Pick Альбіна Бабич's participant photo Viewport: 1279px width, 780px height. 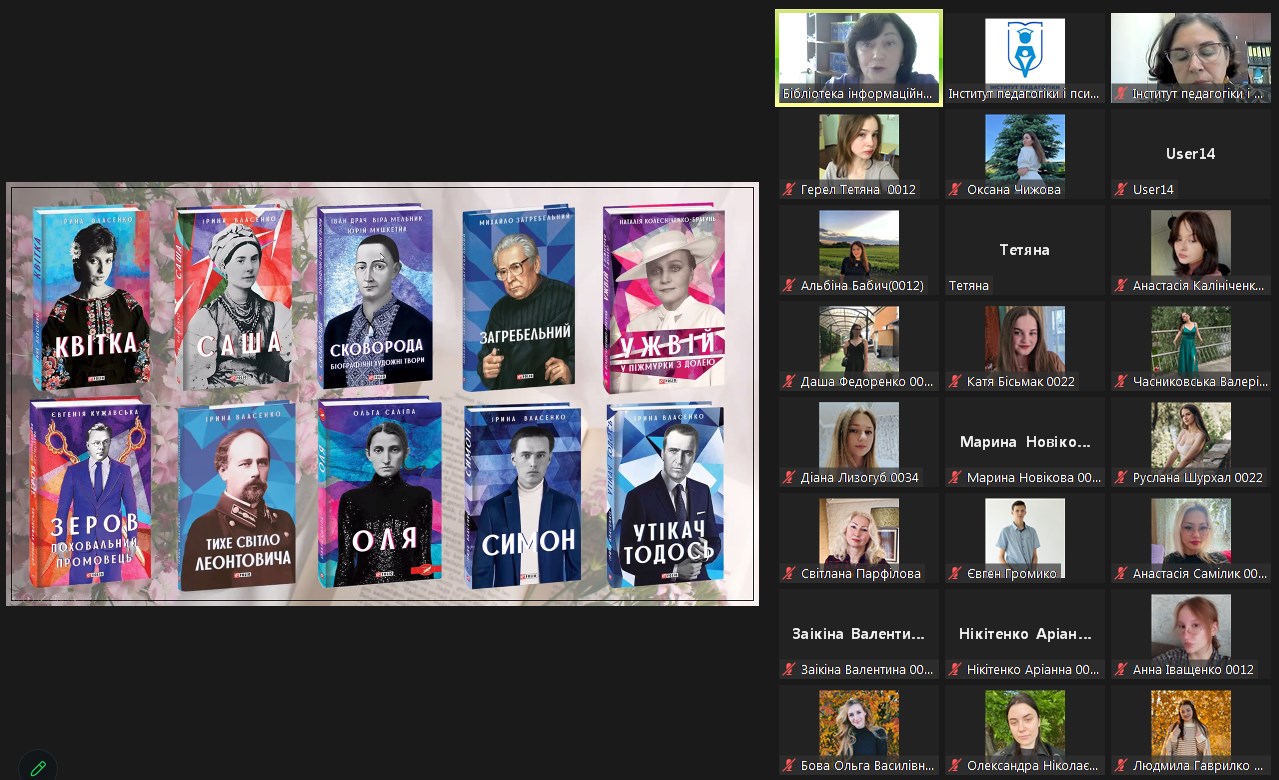click(859, 243)
